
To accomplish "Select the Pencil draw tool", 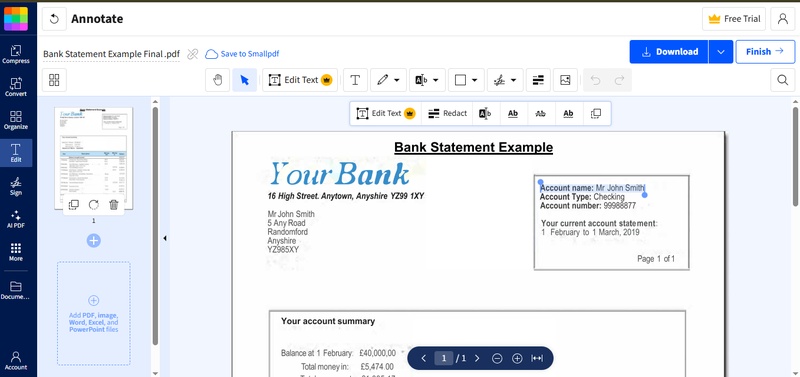I will coord(383,80).
